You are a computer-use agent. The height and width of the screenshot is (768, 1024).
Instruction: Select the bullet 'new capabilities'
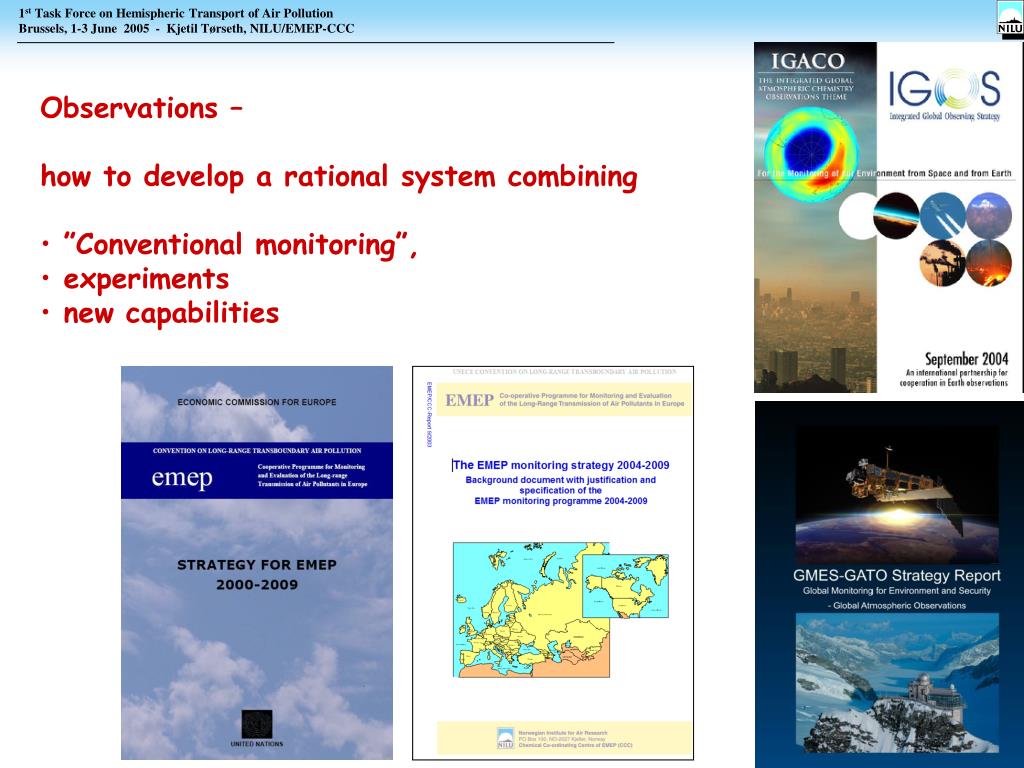[171, 313]
